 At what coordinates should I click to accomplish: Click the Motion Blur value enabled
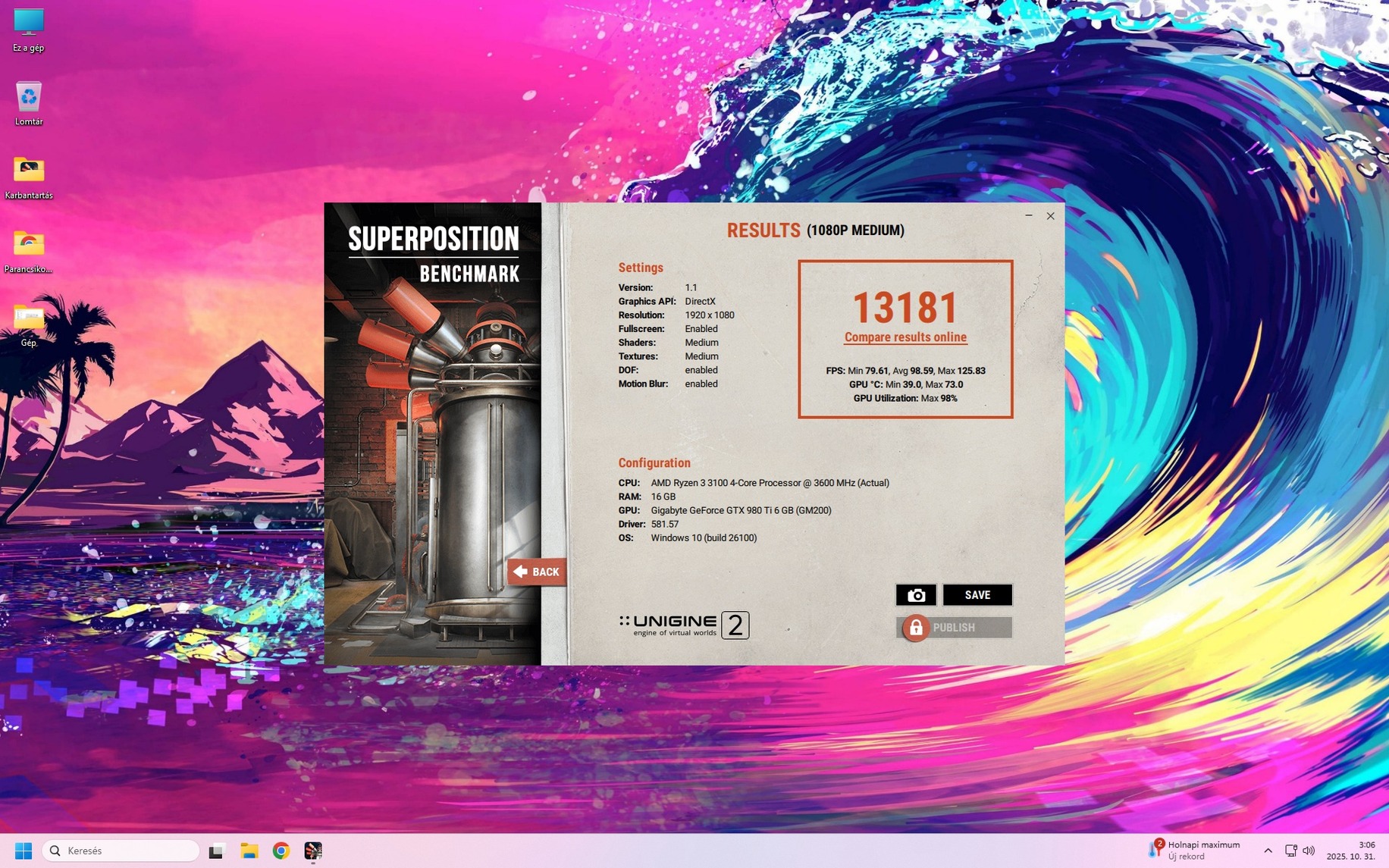point(701,384)
